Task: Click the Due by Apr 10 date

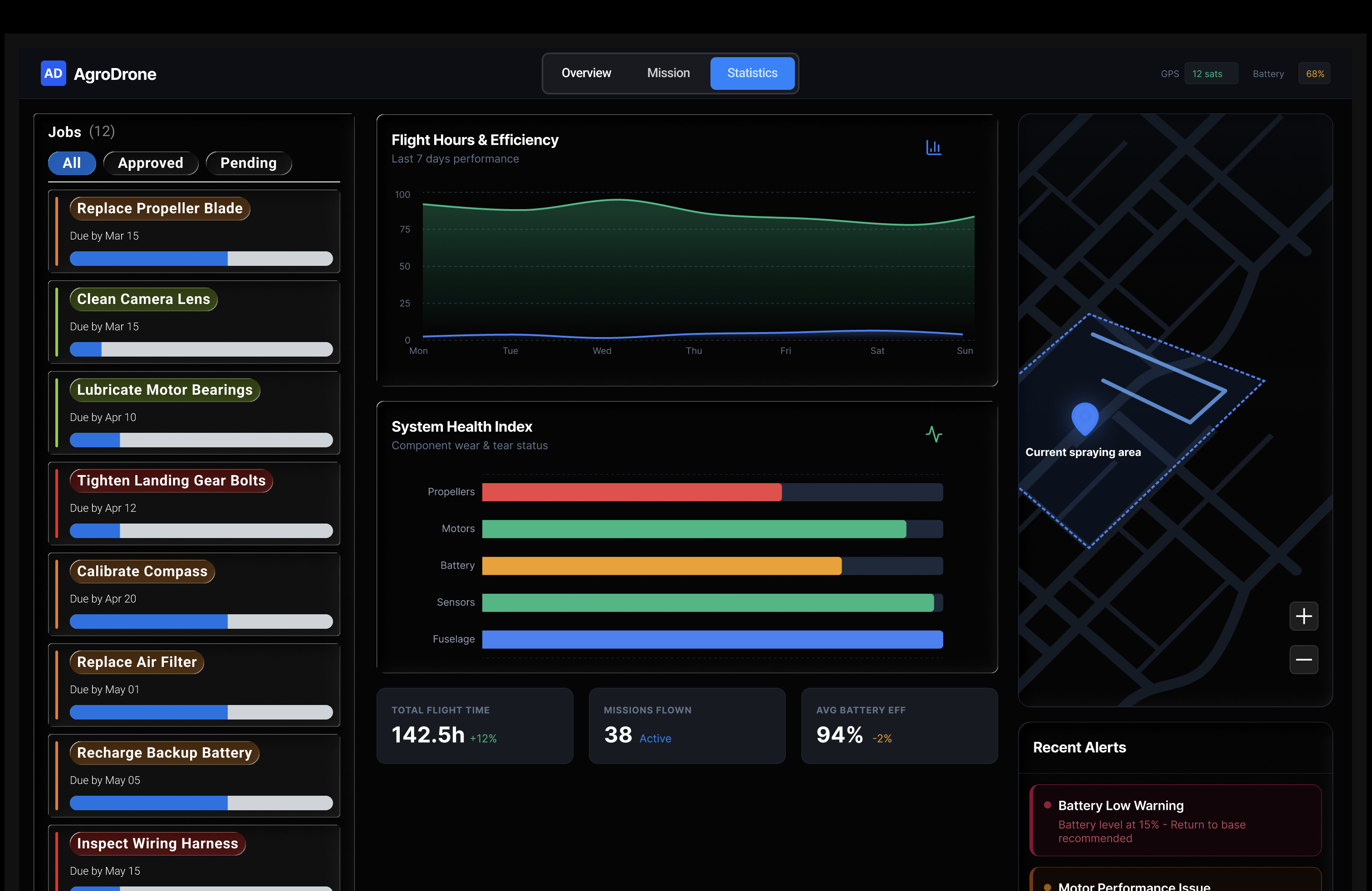Action: pos(103,417)
